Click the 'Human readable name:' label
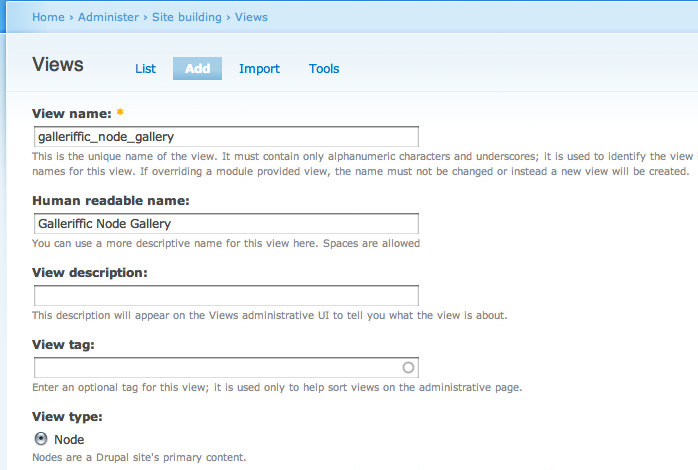Screen dimensions: 698x470 111,201
